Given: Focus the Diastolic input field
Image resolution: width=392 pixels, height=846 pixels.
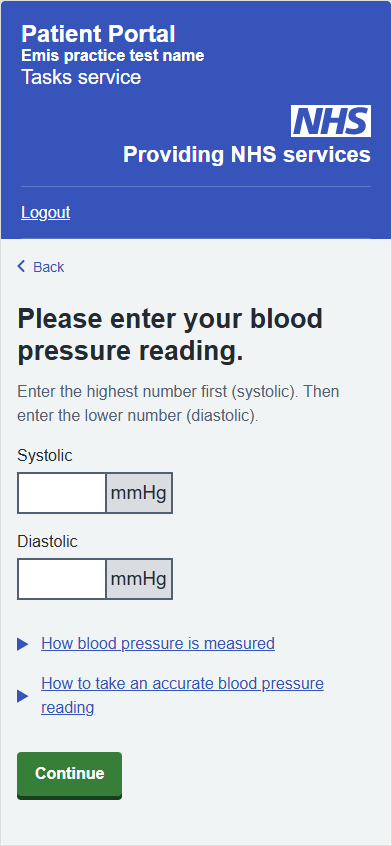Looking at the screenshot, I should [61, 579].
